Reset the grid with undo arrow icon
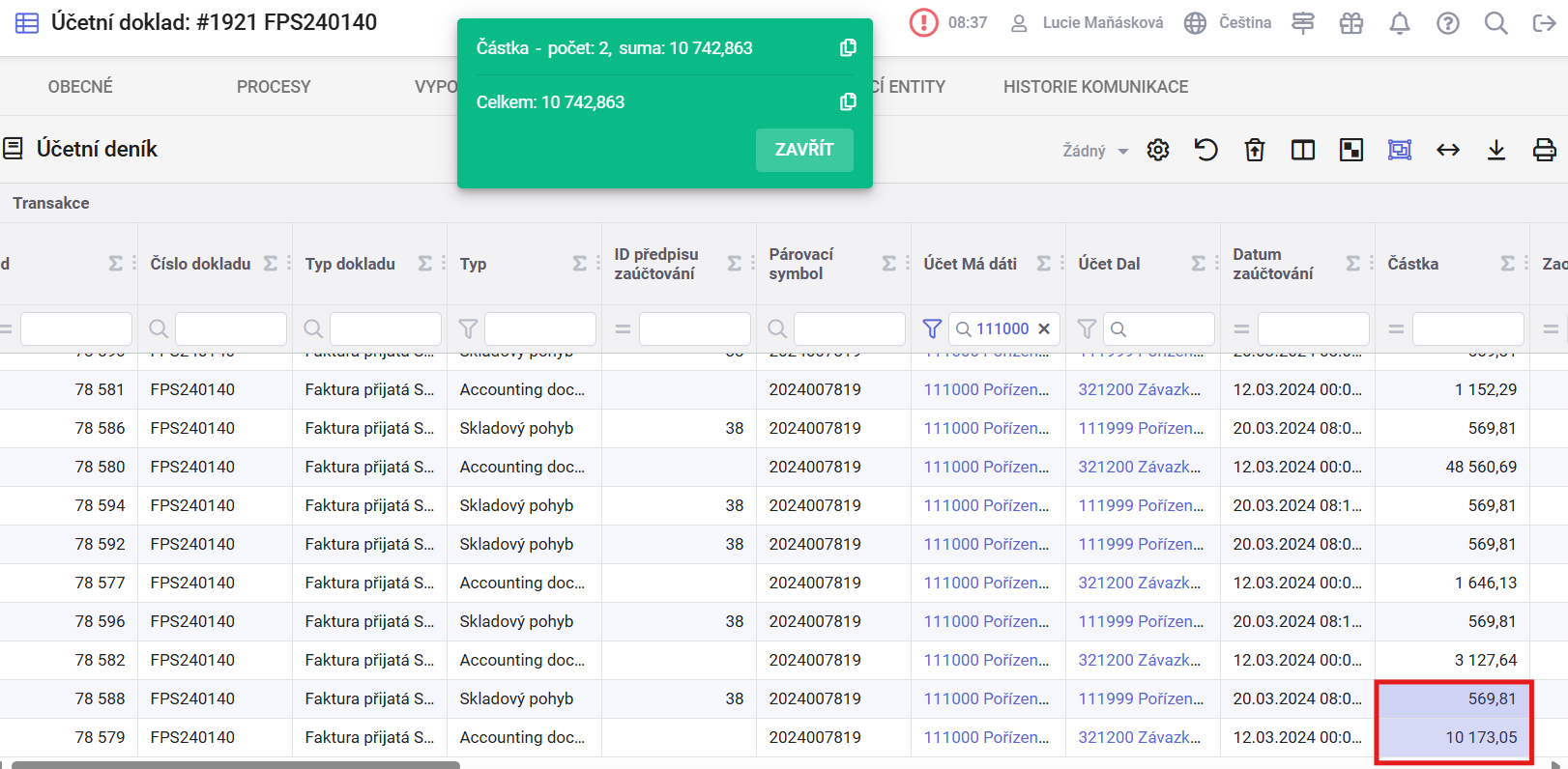This screenshot has width=1568, height=769. tap(1206, 150)
